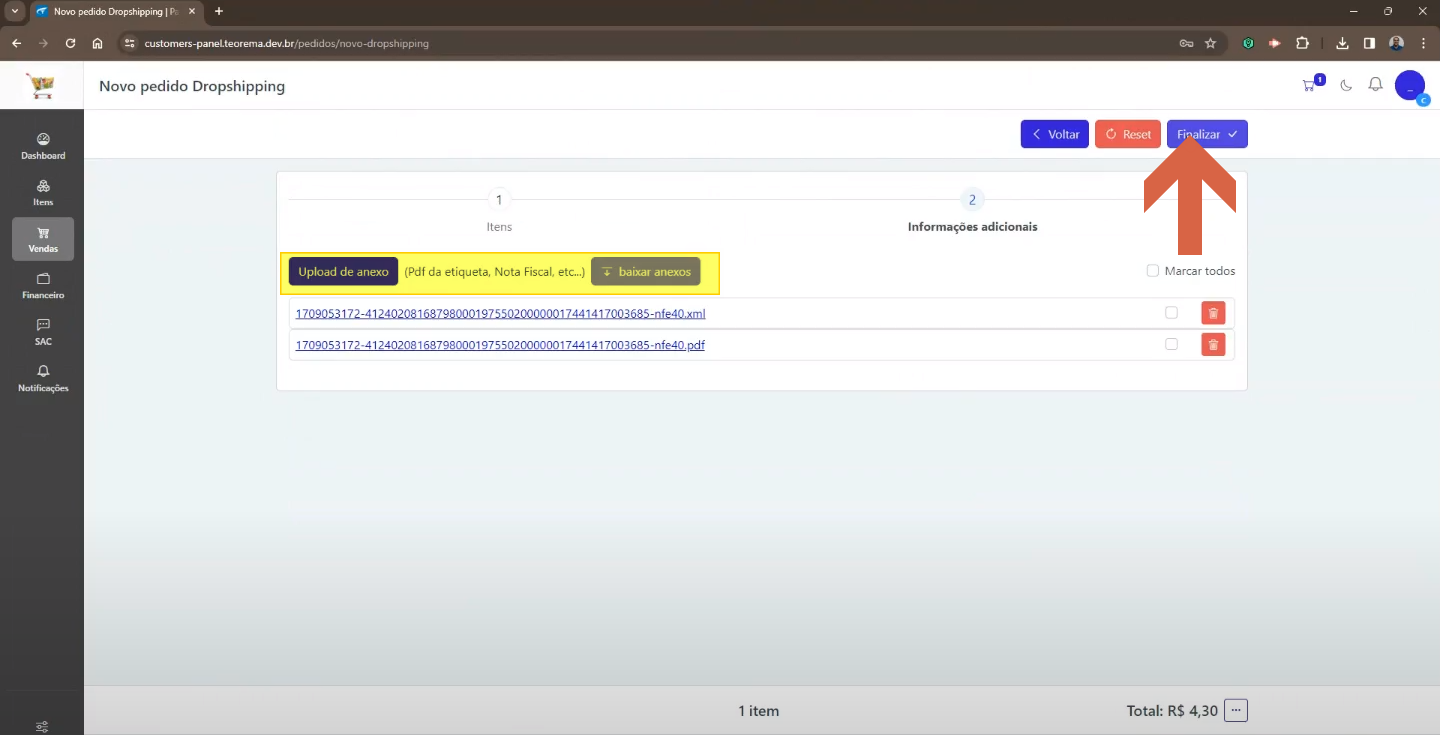Go to browser home page
This screenshot has height=735, width=1440.
click(x=97, y=43)
